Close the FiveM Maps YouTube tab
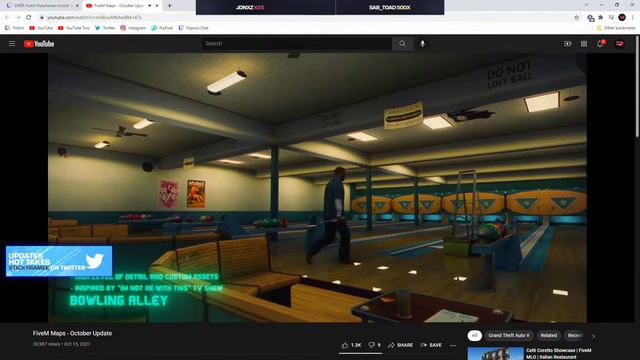Viewport: 640px width, 360px height. click(157, 6)
